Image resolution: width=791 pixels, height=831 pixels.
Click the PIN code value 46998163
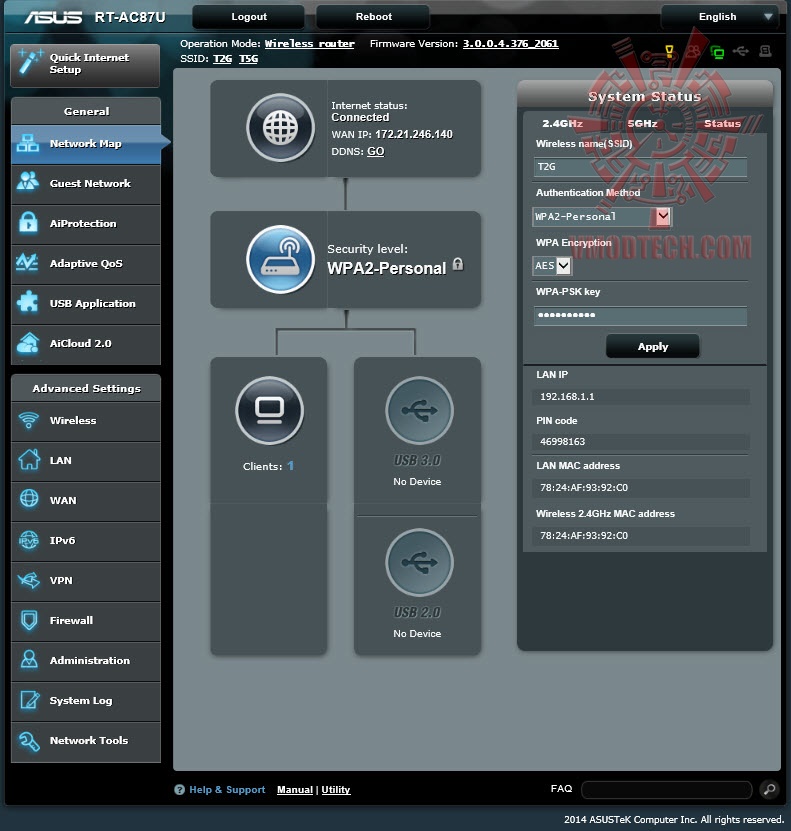(562, 441)
